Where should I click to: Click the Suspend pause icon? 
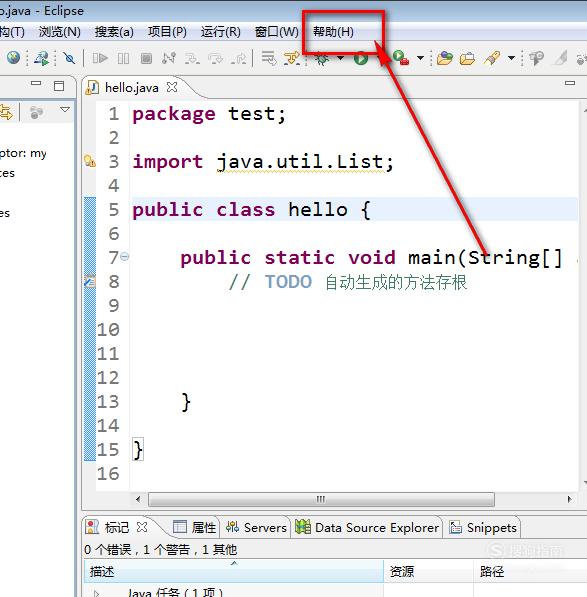(x=123, y=58)
